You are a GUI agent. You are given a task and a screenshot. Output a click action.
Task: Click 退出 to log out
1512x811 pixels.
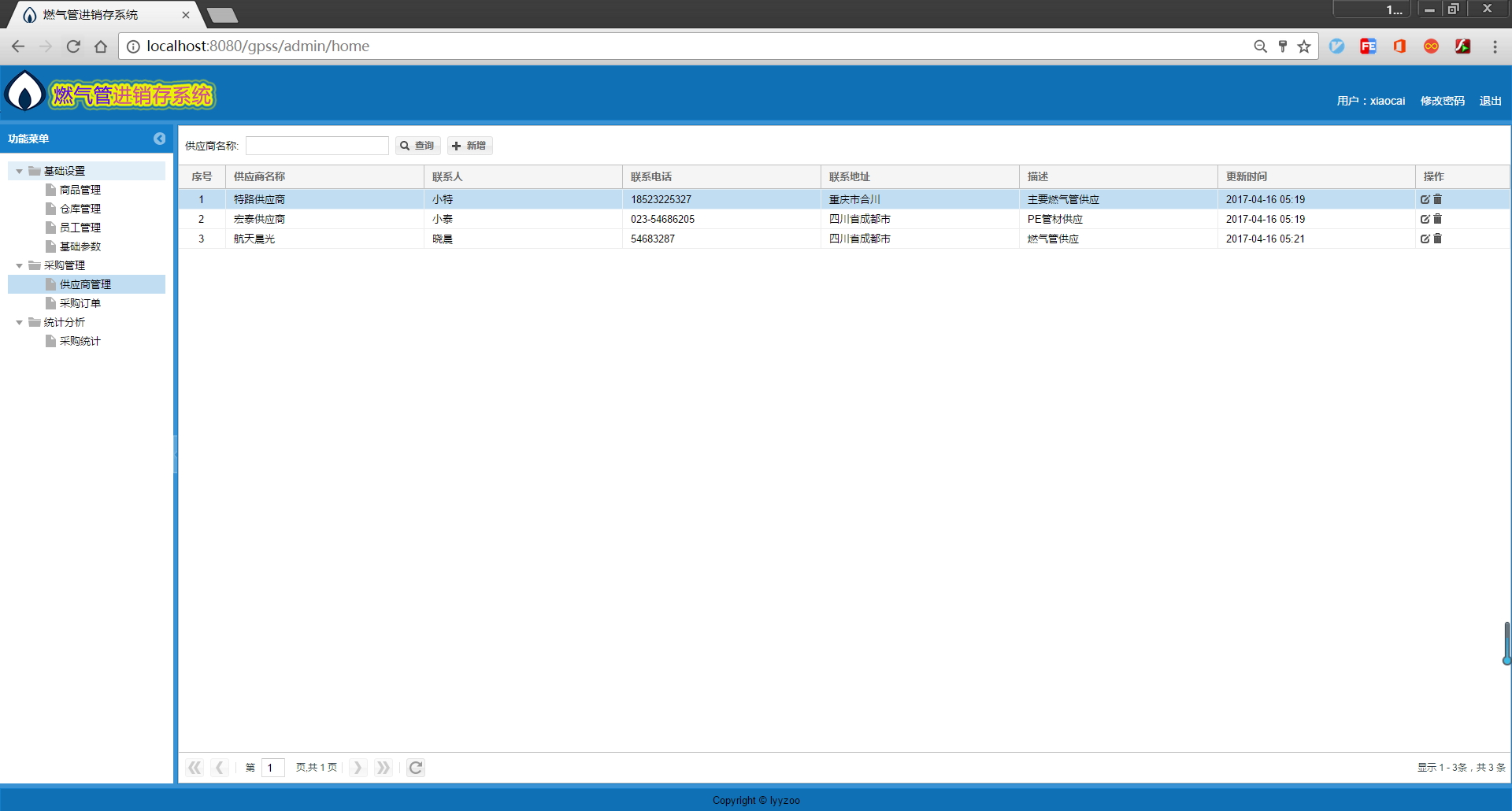point(1490,101)
